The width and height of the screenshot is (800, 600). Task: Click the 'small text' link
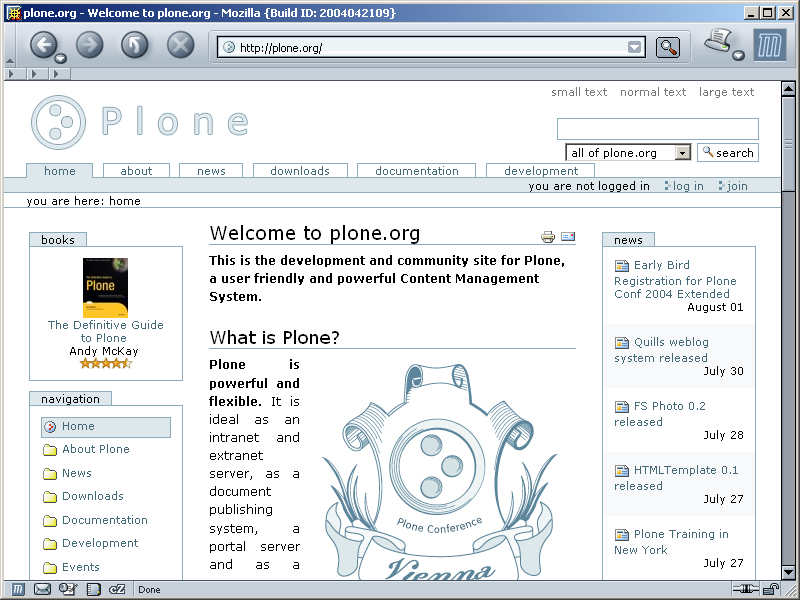579,92
